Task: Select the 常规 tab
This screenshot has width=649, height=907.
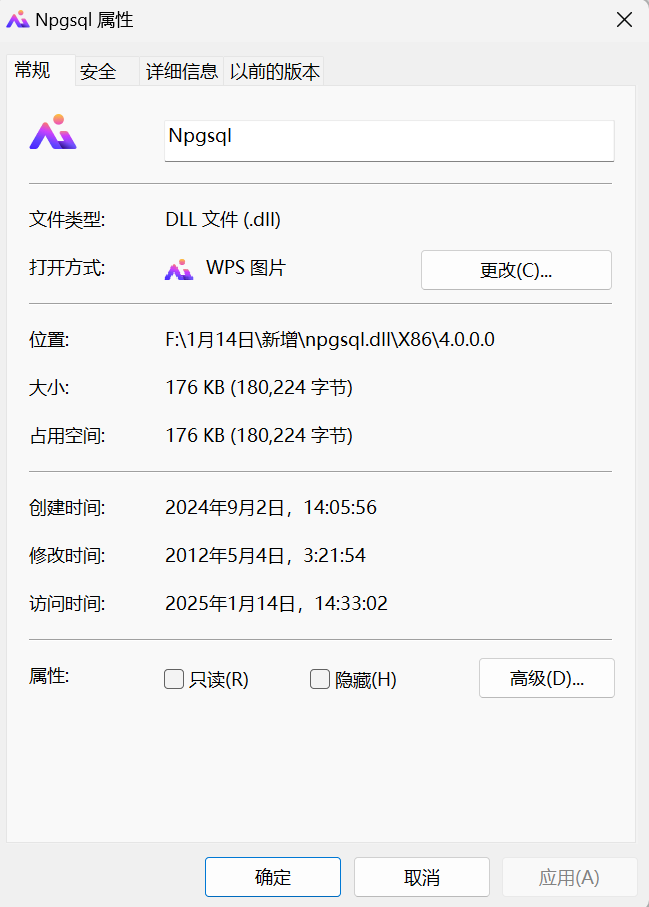Action: tap(30, 70)
